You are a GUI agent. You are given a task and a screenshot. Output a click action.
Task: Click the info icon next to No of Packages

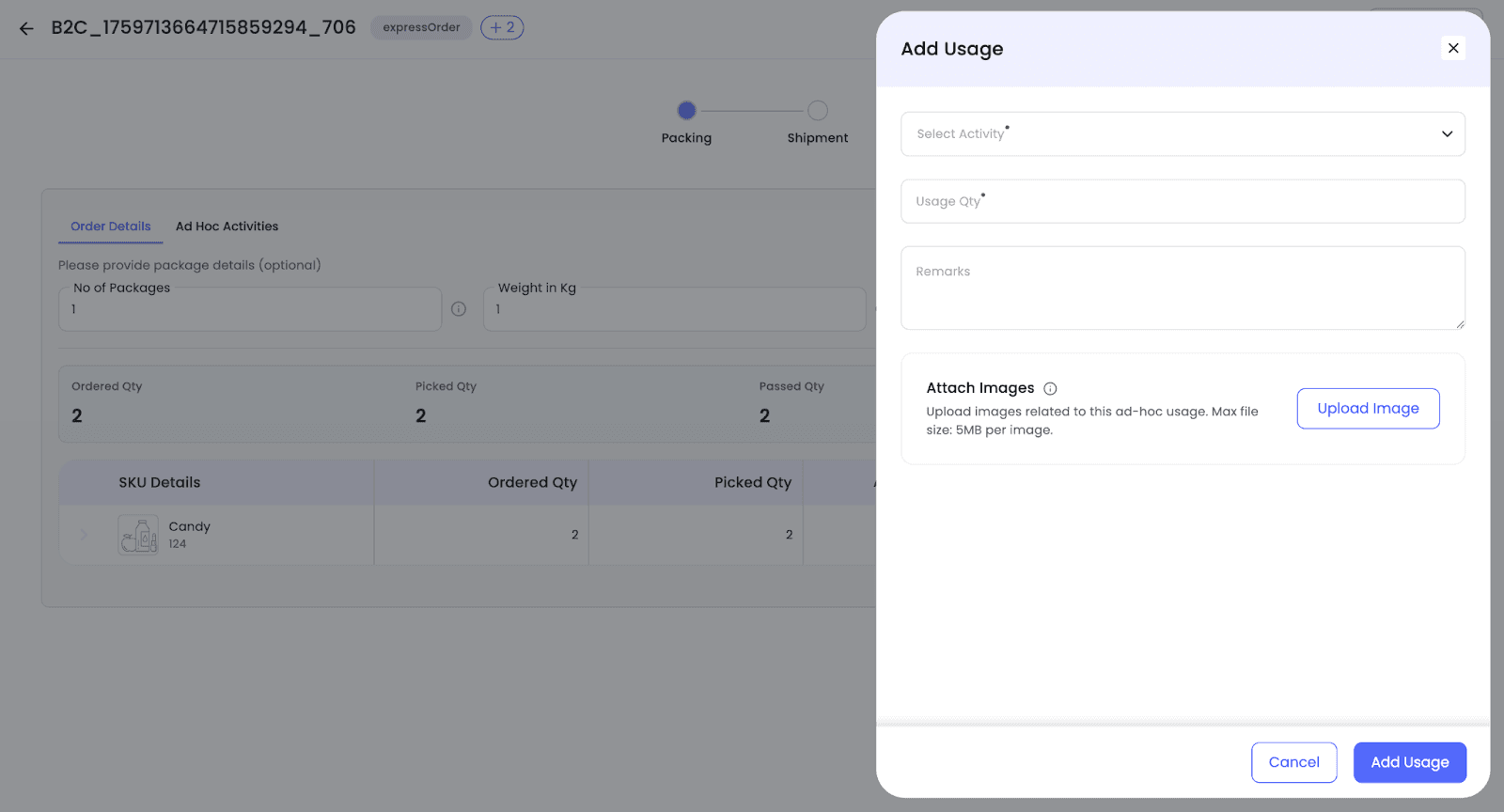coord(459,309)
